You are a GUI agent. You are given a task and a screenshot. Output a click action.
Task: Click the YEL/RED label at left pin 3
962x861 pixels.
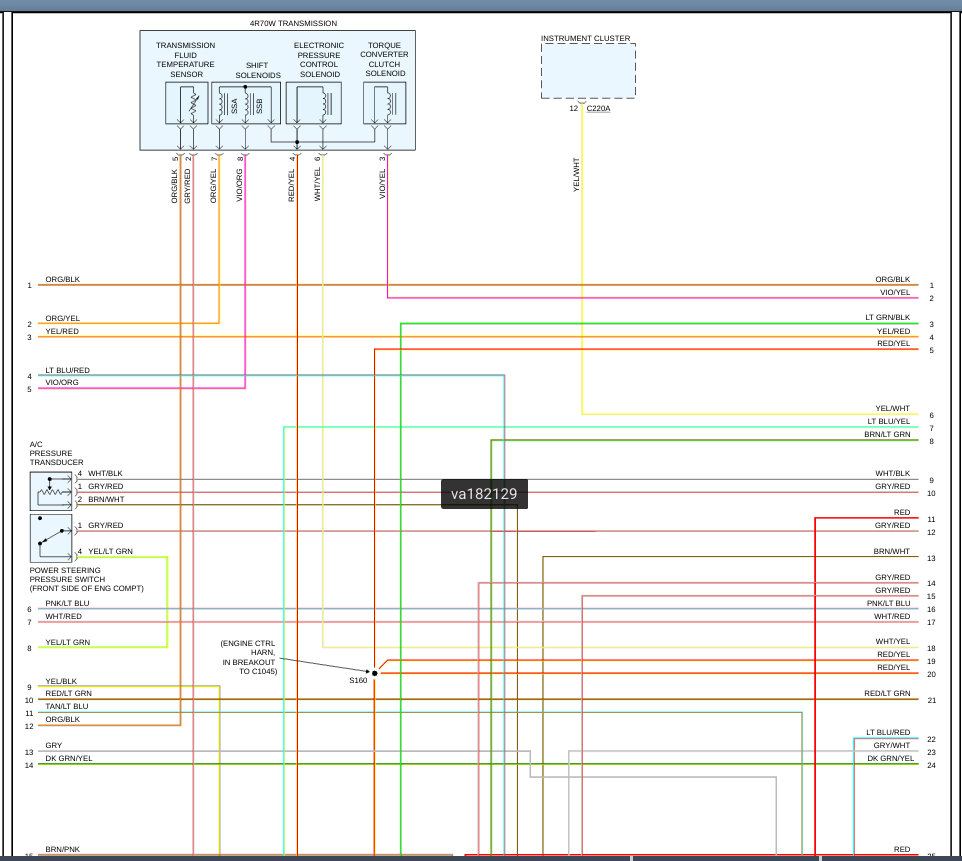(62, 331)
